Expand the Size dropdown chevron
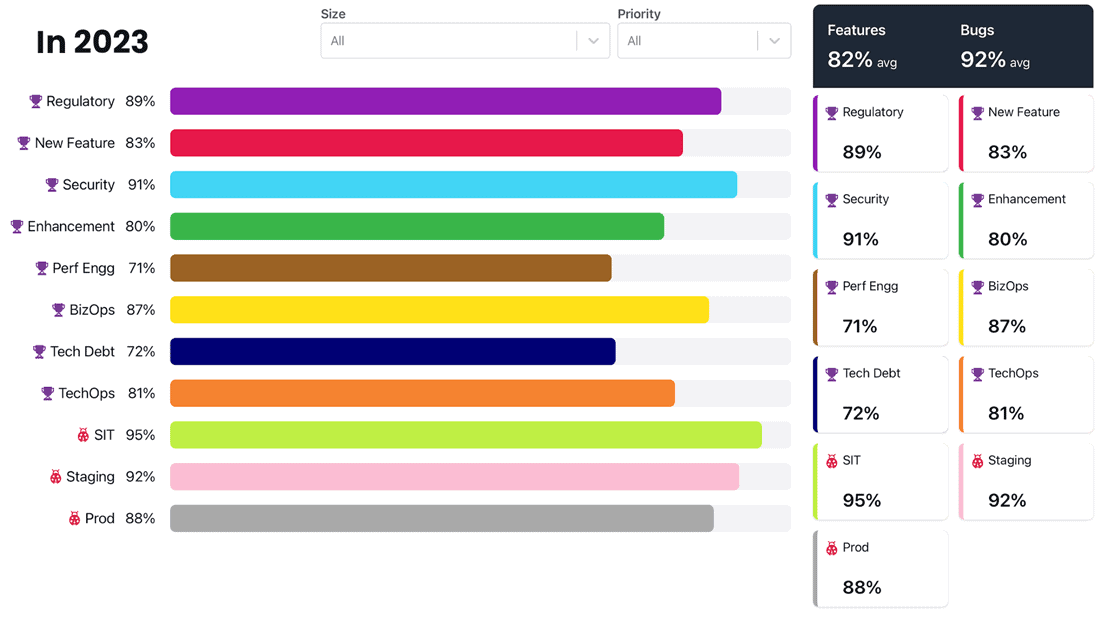This screenshot has width=1100, height=619. 593,41
